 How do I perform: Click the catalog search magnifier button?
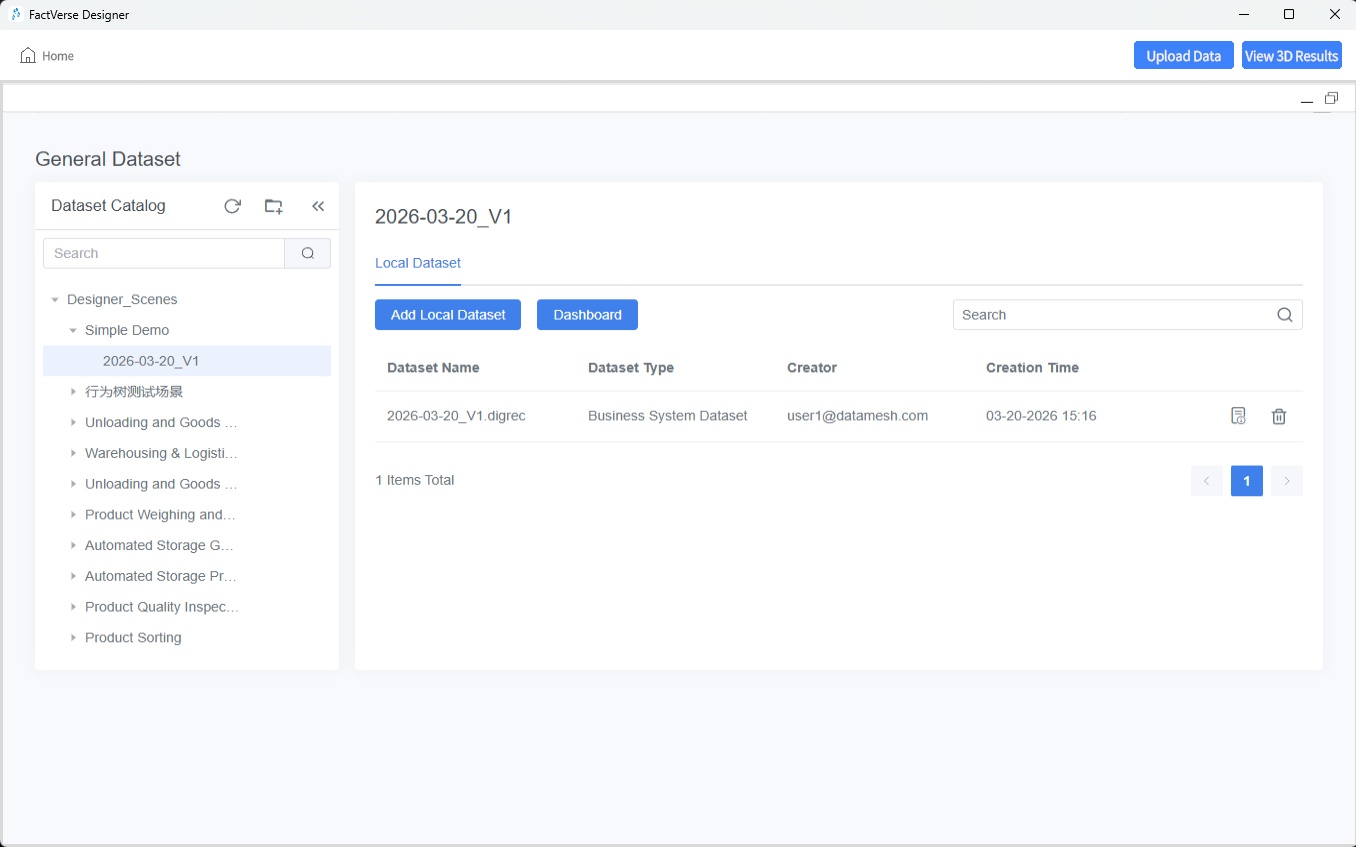click(308, 253)
